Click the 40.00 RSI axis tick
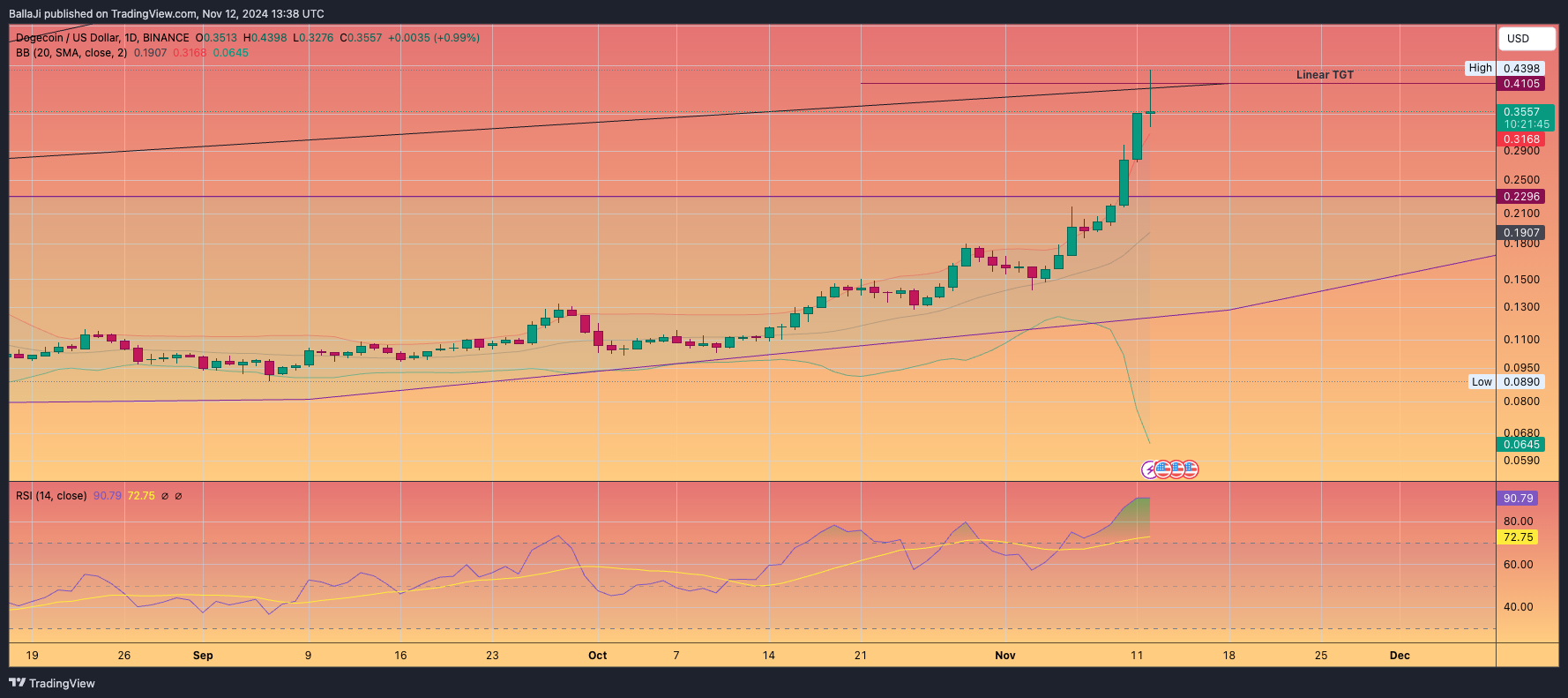 point(1519,607)
